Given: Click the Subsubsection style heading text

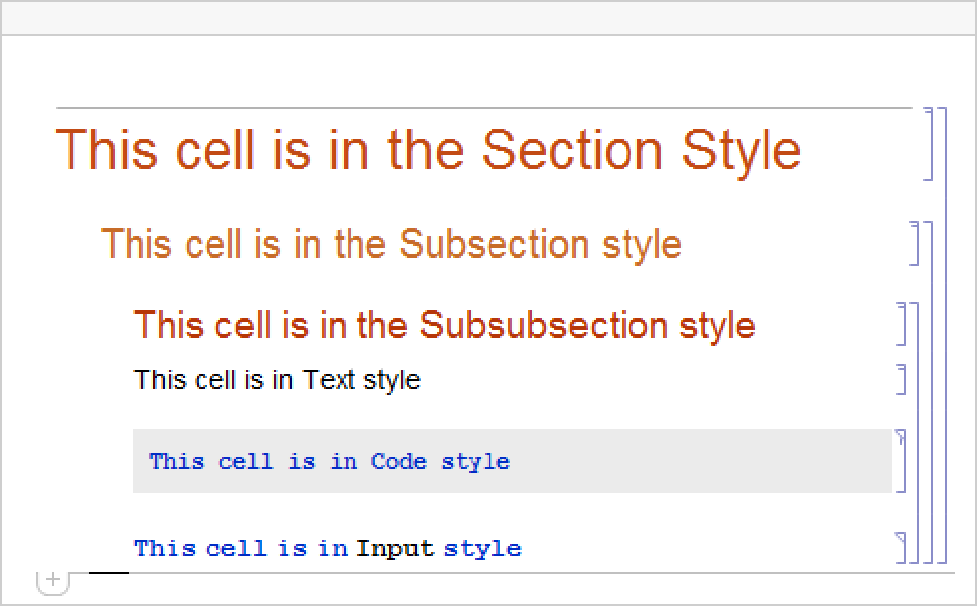Looking at the screenshot, I should [444, 325].
